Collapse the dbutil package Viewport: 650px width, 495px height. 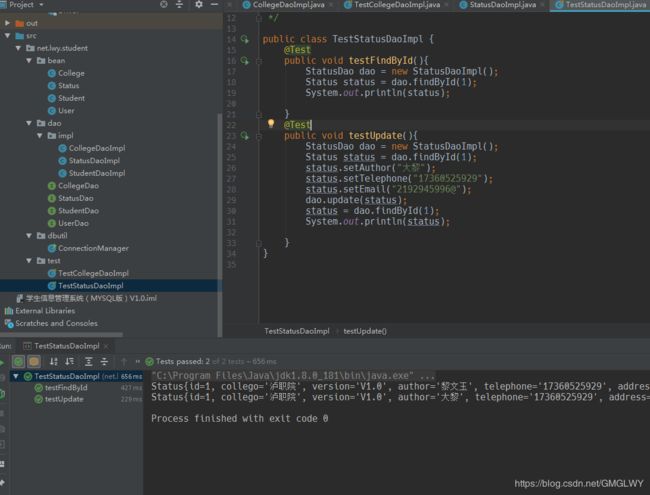click(29, 235)
